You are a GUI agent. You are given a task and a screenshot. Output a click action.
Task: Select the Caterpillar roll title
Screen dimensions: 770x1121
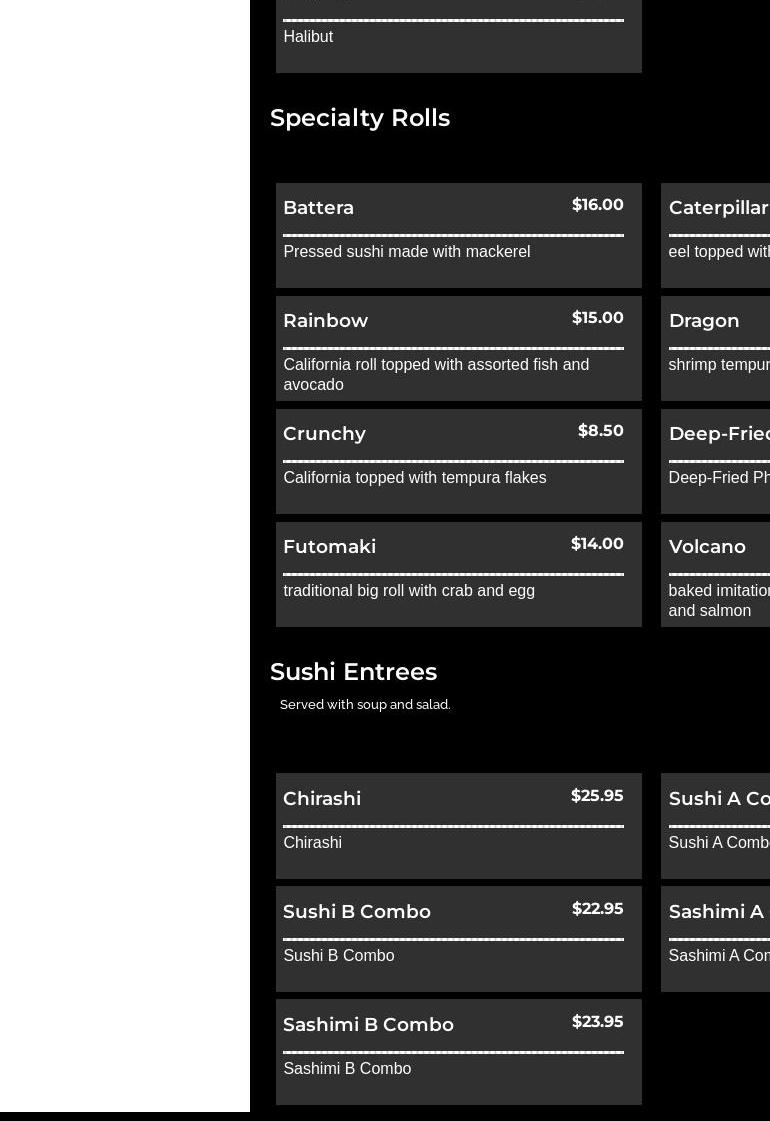point(718,208)
